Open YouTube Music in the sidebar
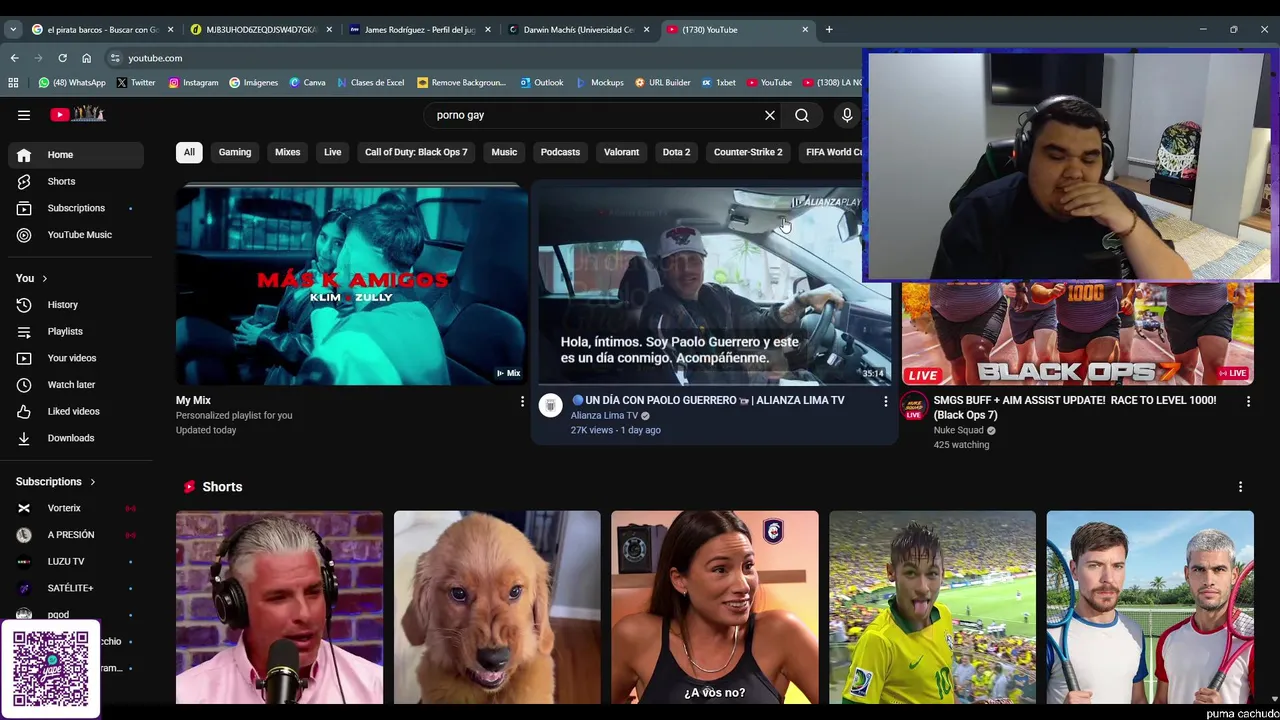The width and height of the screenshot is (1280, 720). (x=76, y=235)
